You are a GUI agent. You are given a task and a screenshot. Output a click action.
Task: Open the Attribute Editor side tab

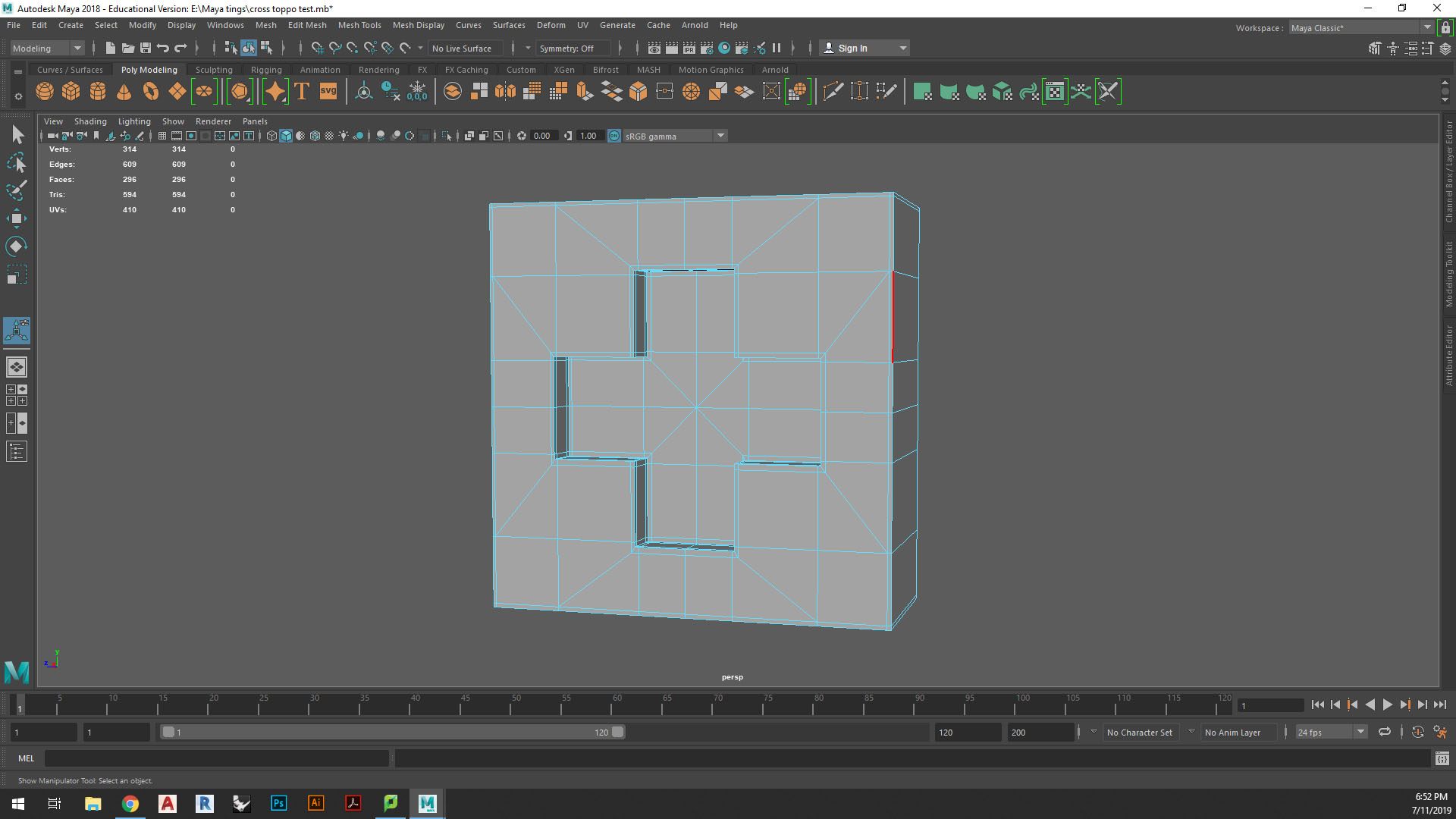tap(1448, 356)
